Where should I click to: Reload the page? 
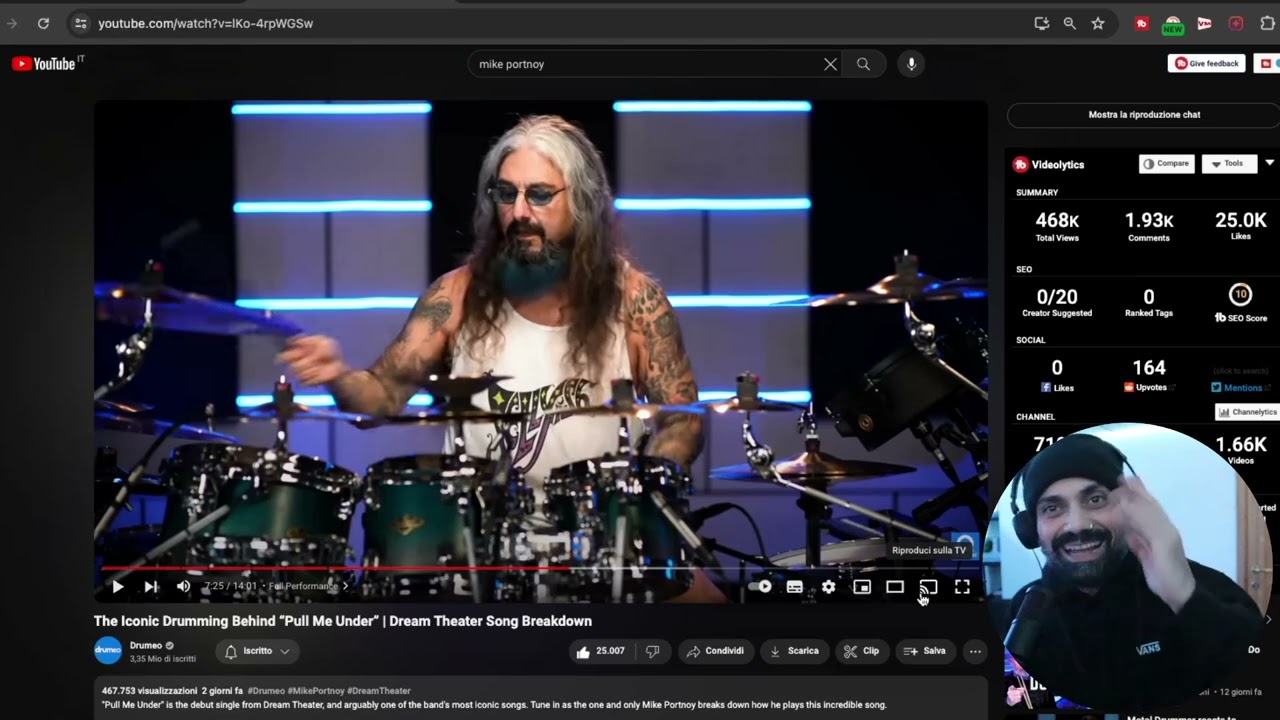(43, 23)
